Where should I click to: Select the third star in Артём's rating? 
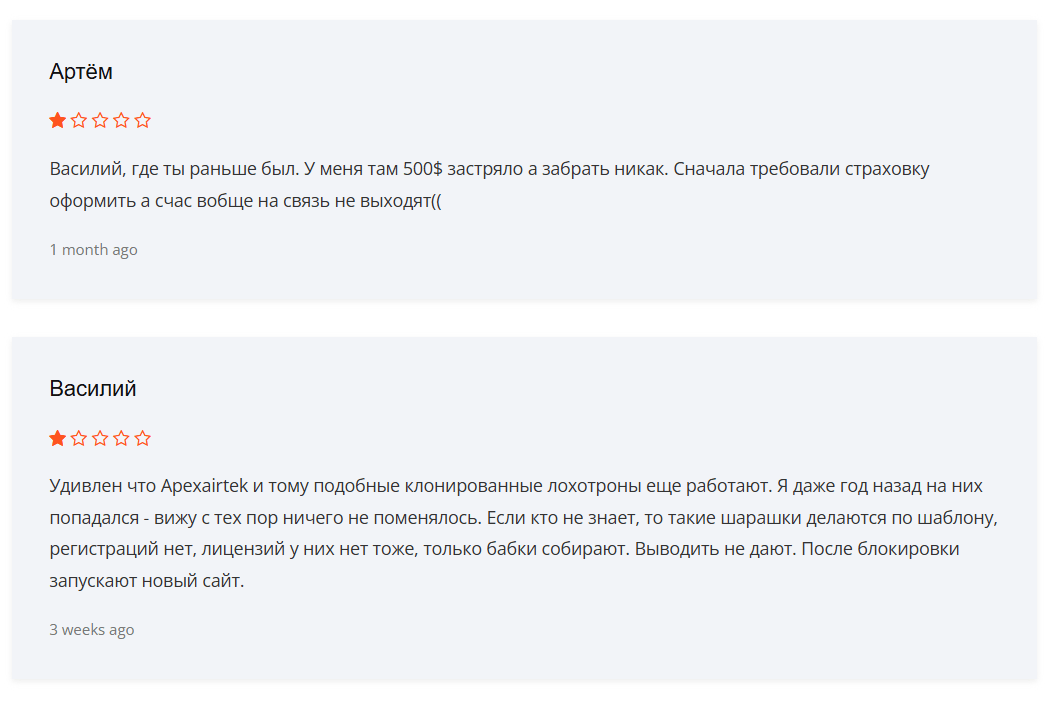[x=100, y=121]
